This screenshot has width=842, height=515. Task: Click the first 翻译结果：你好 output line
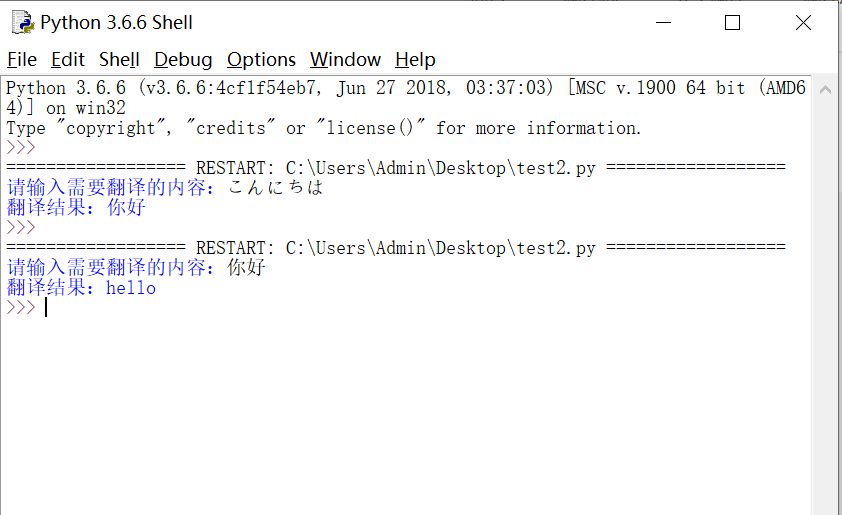(76, 208)
